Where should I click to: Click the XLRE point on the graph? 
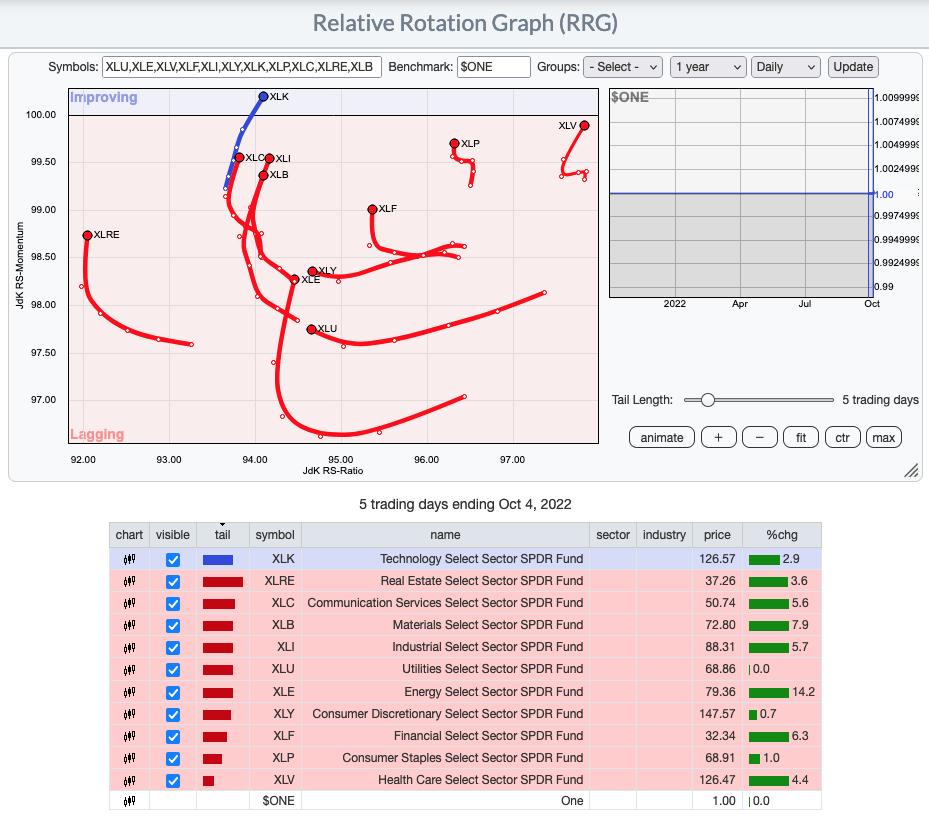click(88, 235)
